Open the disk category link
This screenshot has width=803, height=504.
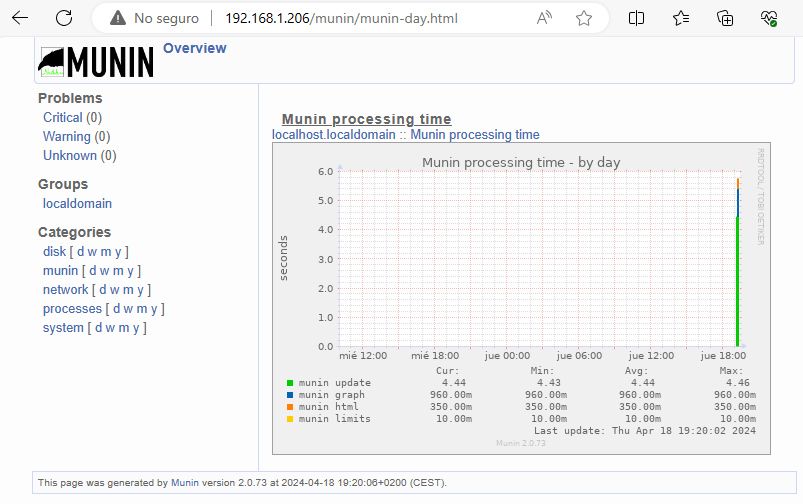pyautogui.click(x=54, y=251)
